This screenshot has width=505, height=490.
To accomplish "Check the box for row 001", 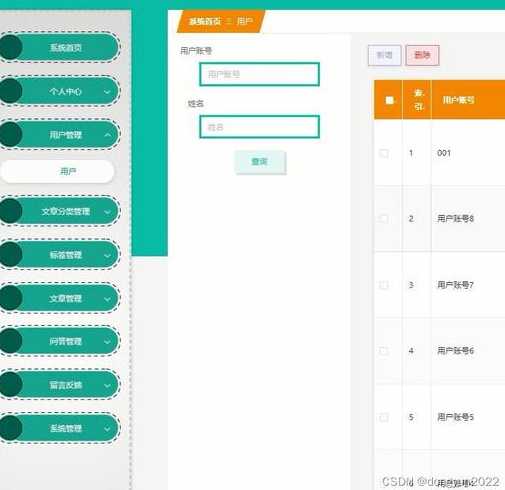I will click(x=384, y=153).
